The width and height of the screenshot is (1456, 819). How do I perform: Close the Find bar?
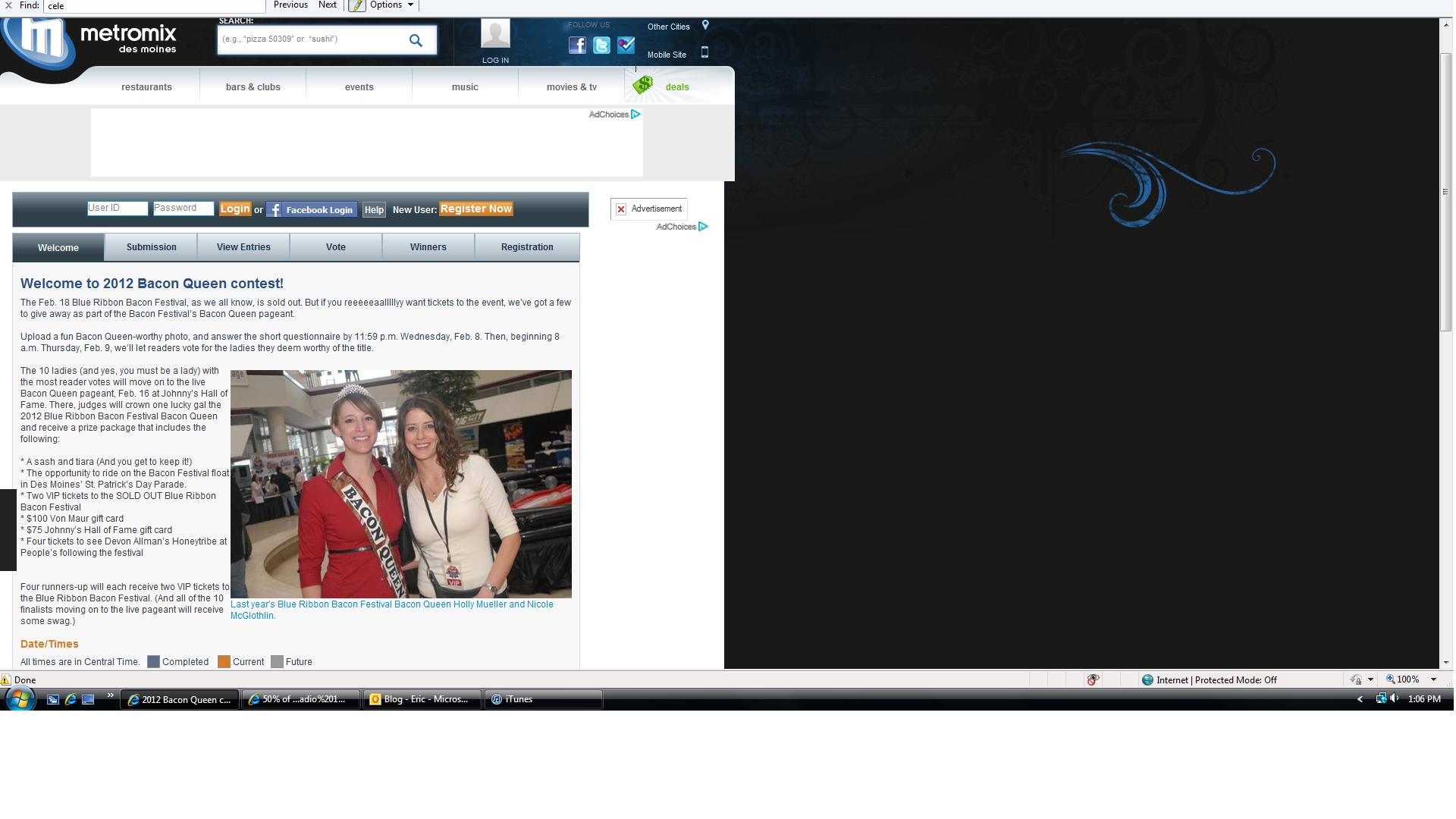pyautogui.click(x=8, y=5)
